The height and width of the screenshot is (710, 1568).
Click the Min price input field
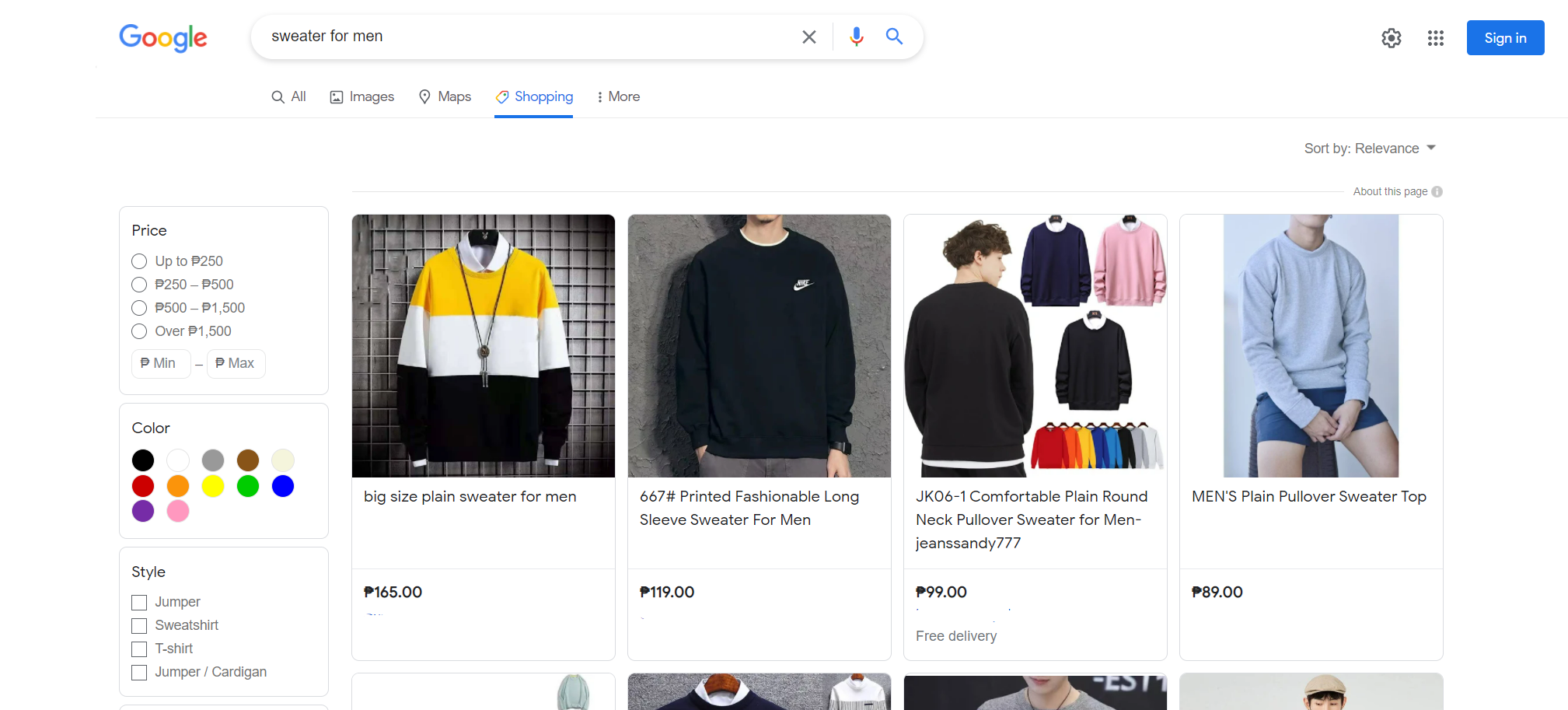[x=161, y=363]
